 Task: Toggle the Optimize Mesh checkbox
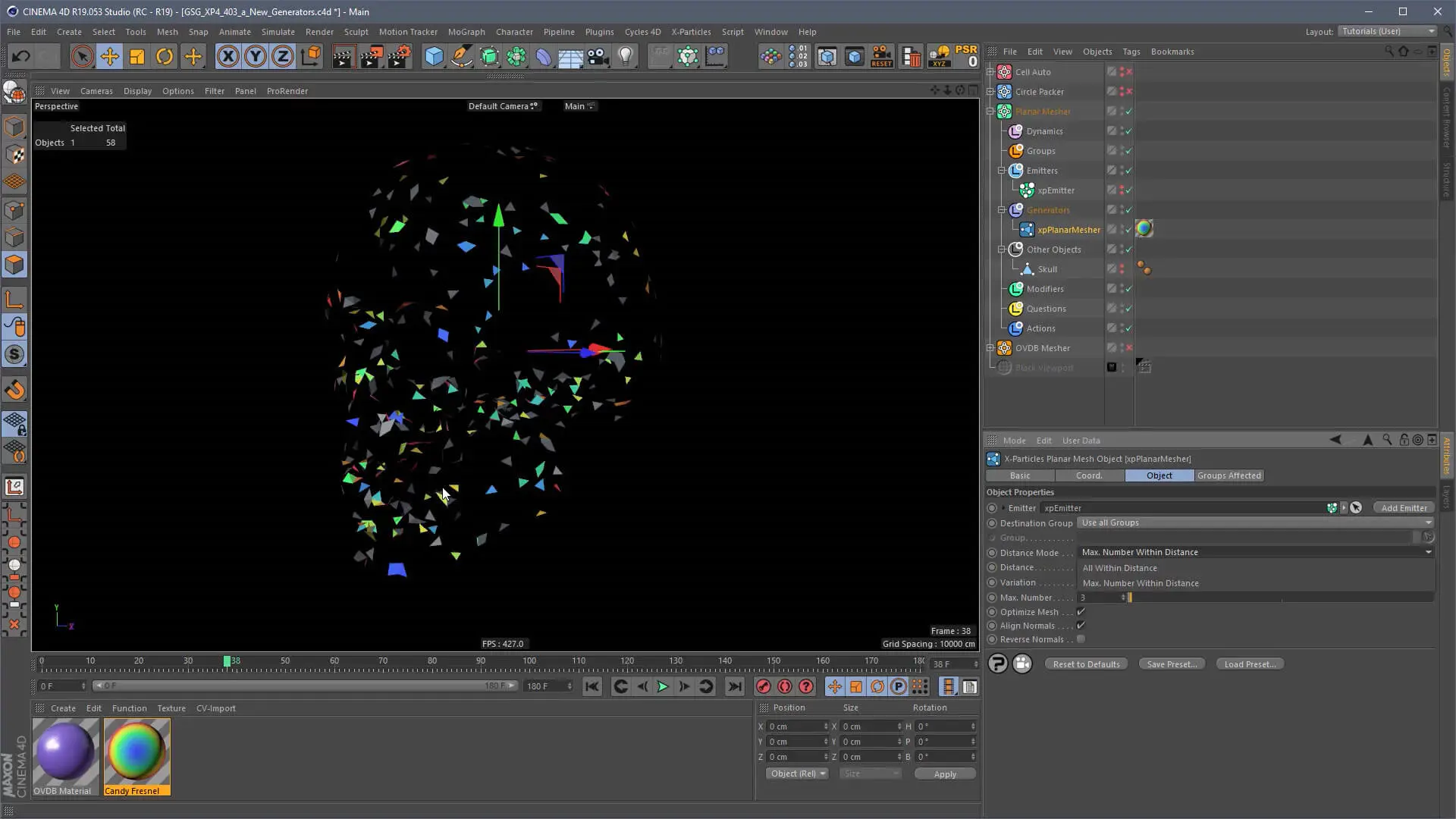tap(1081, 612)
